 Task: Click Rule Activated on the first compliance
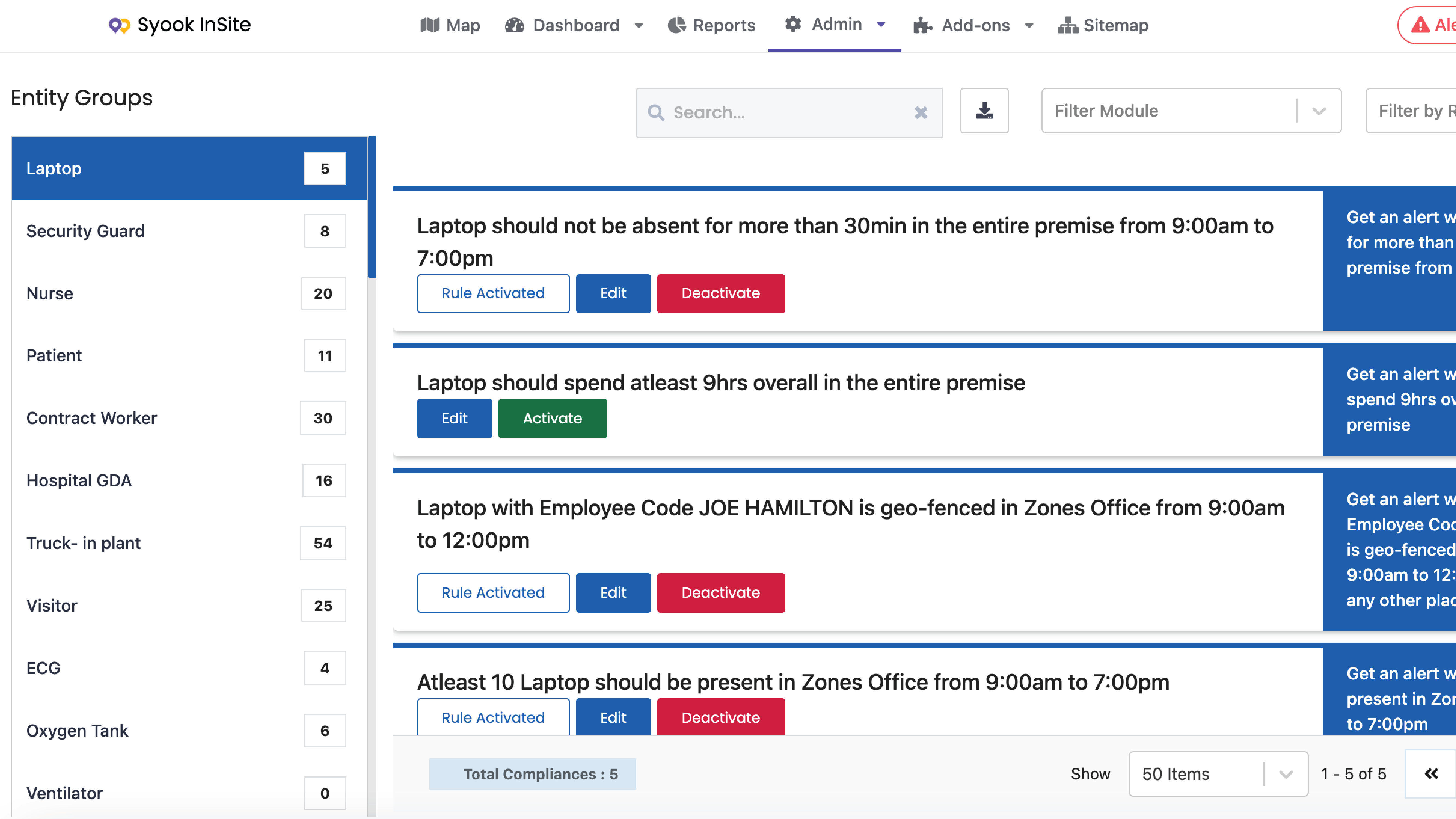click(x=493, y=293)
